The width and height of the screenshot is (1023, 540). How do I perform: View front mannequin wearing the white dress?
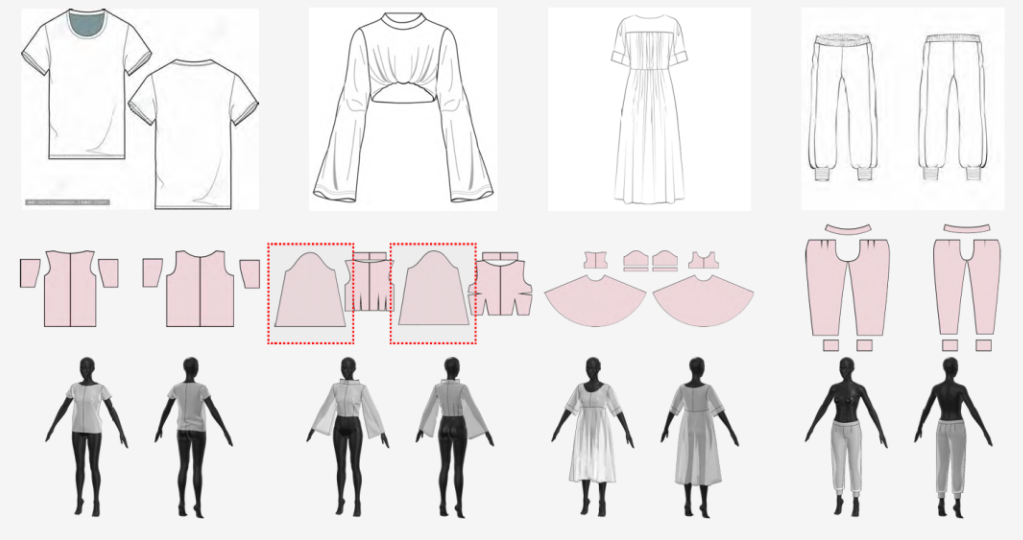[x=592, y=436]
